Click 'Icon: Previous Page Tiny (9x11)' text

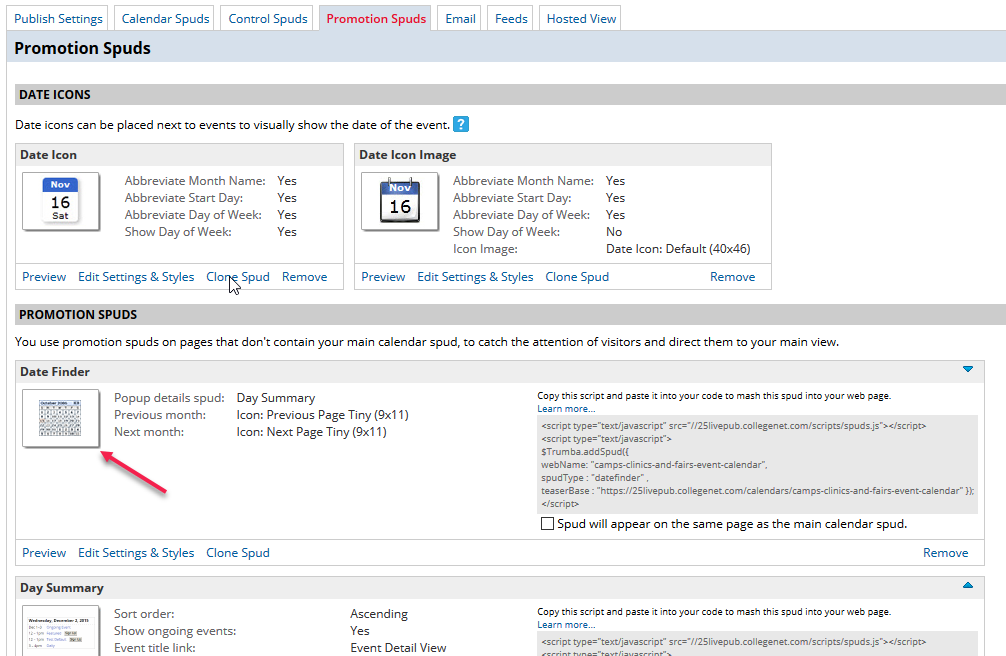[323, 415]
